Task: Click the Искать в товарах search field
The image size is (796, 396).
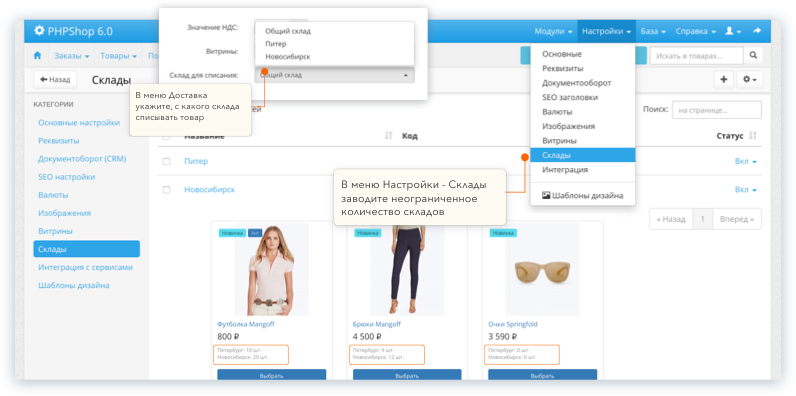Action: (x=696, y=56)
